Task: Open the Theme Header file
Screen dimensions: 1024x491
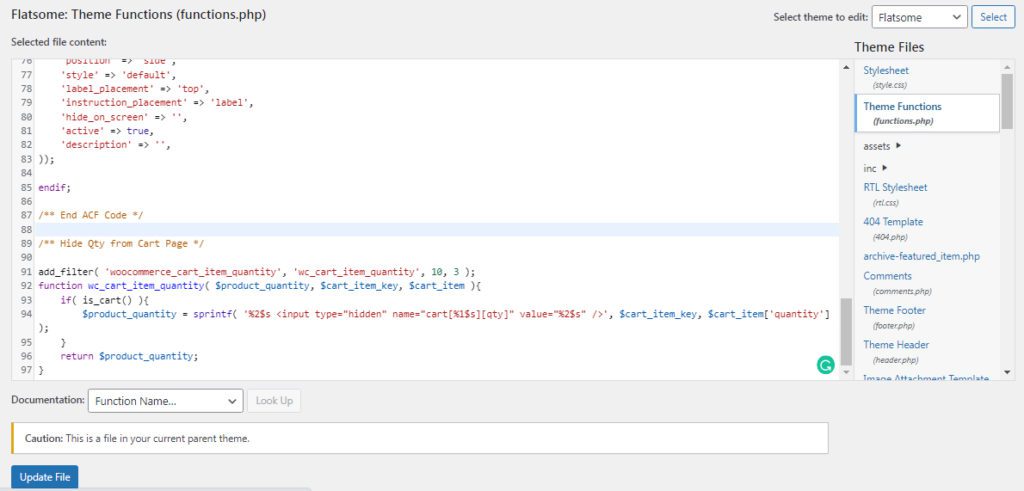Action: point(896,345)
